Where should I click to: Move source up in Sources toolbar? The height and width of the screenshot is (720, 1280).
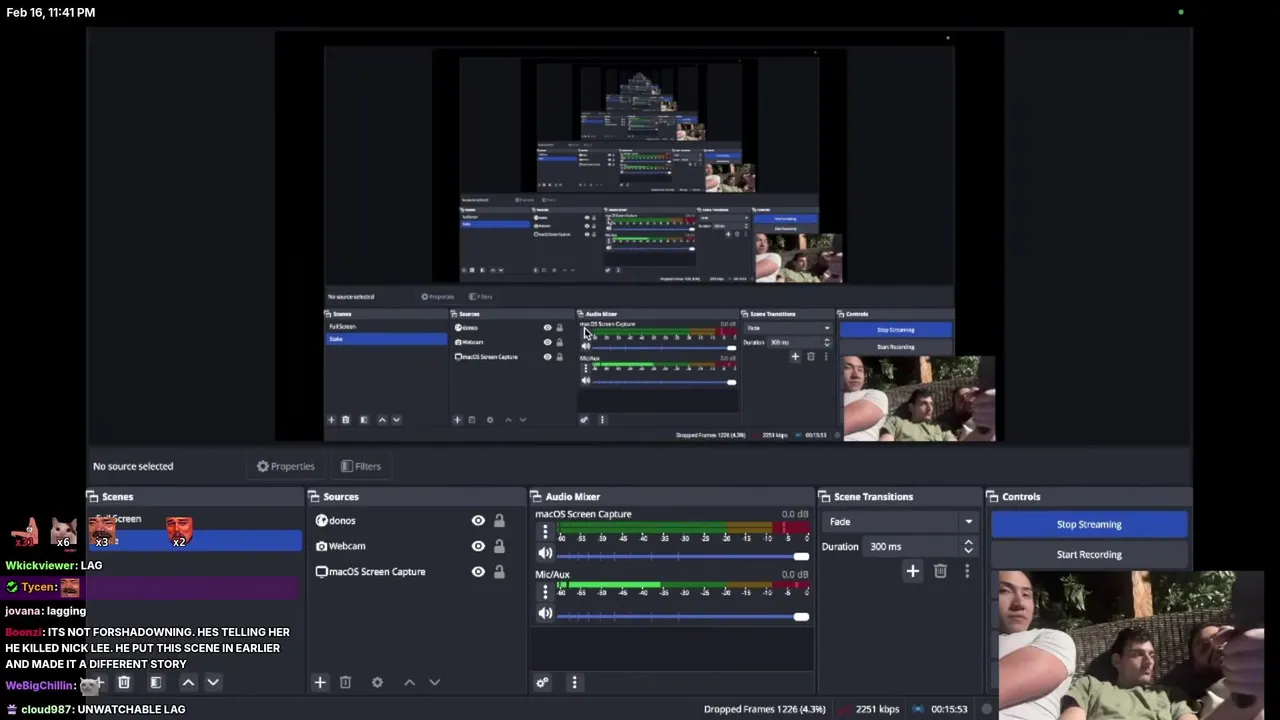(x=409, y=682)
